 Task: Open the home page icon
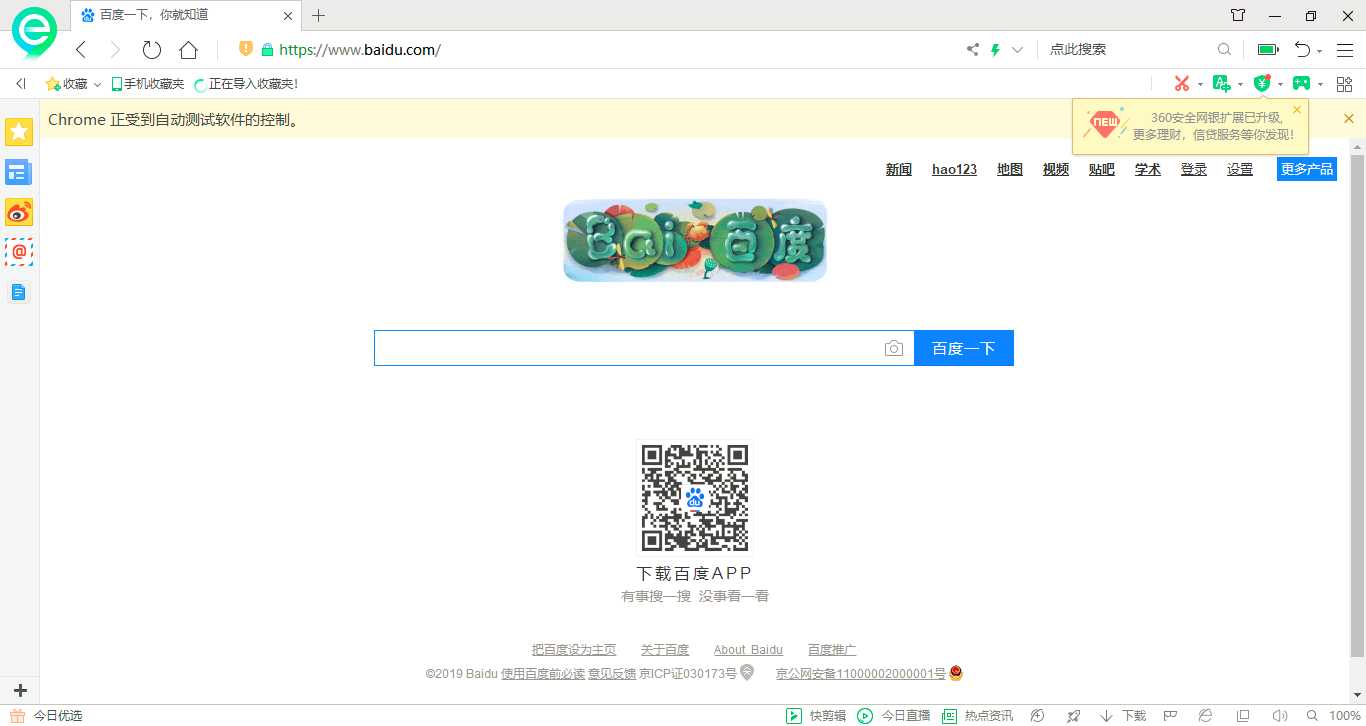tap(188, 50)
